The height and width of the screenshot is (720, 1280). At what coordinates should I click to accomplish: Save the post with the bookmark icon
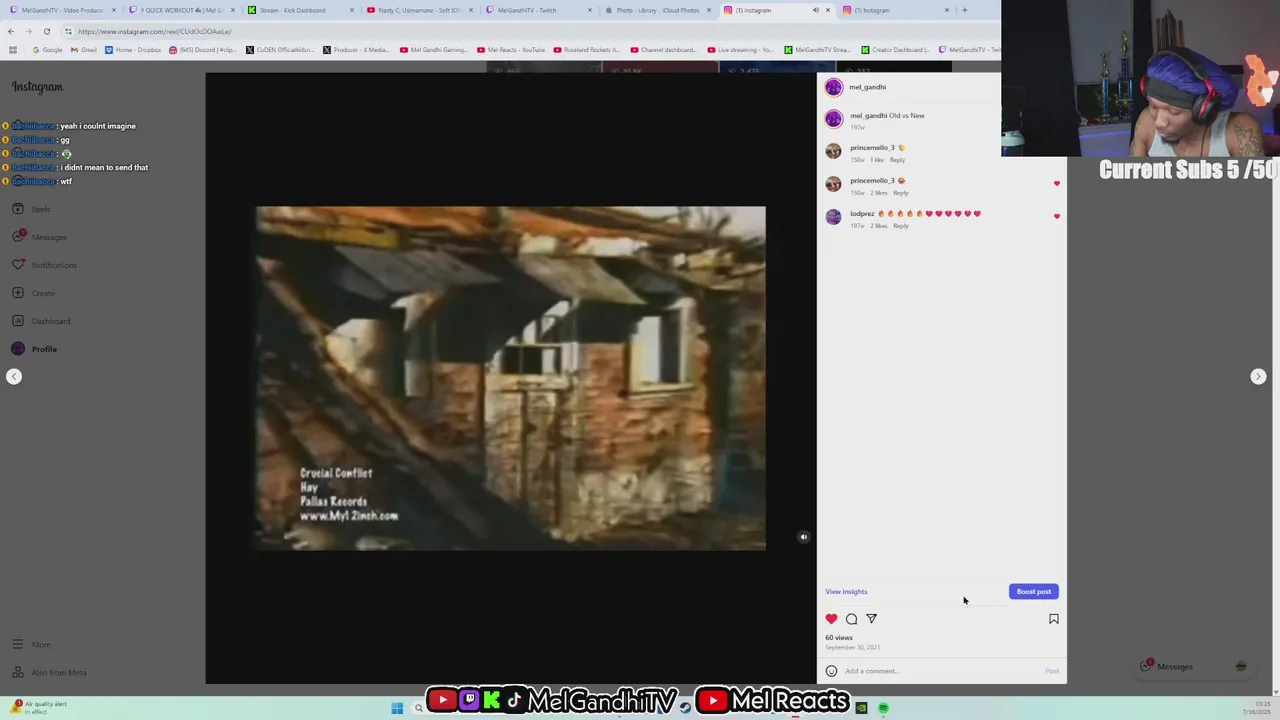[1053, 619]
